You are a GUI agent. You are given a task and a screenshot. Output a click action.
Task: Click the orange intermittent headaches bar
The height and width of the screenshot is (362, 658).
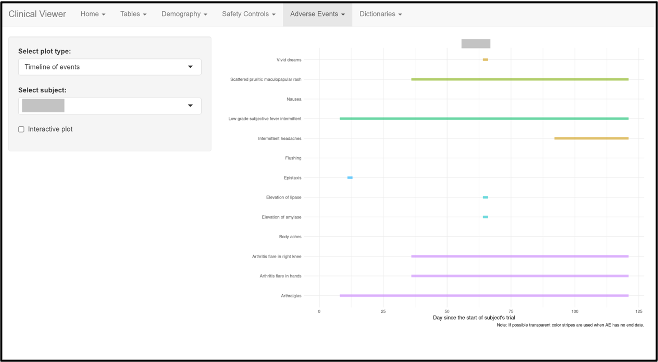coord(591,138)
